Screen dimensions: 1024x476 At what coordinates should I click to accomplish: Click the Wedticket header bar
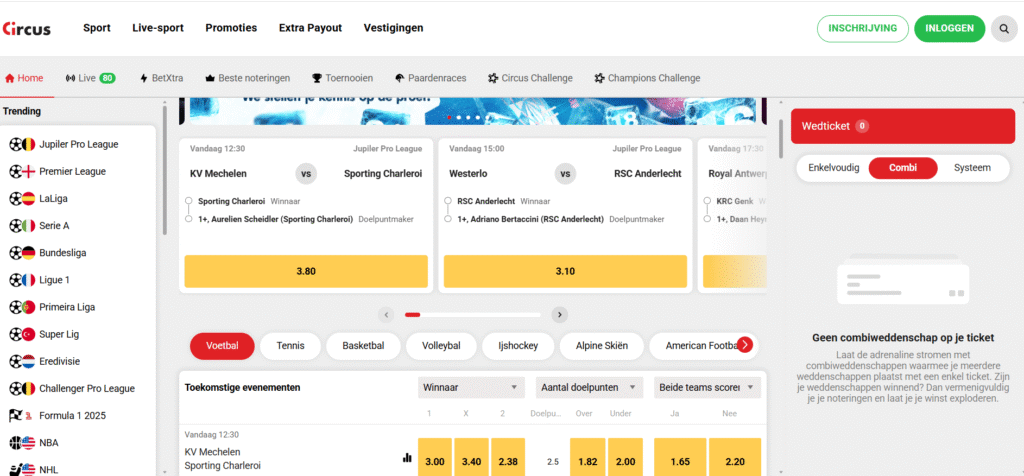903,126
